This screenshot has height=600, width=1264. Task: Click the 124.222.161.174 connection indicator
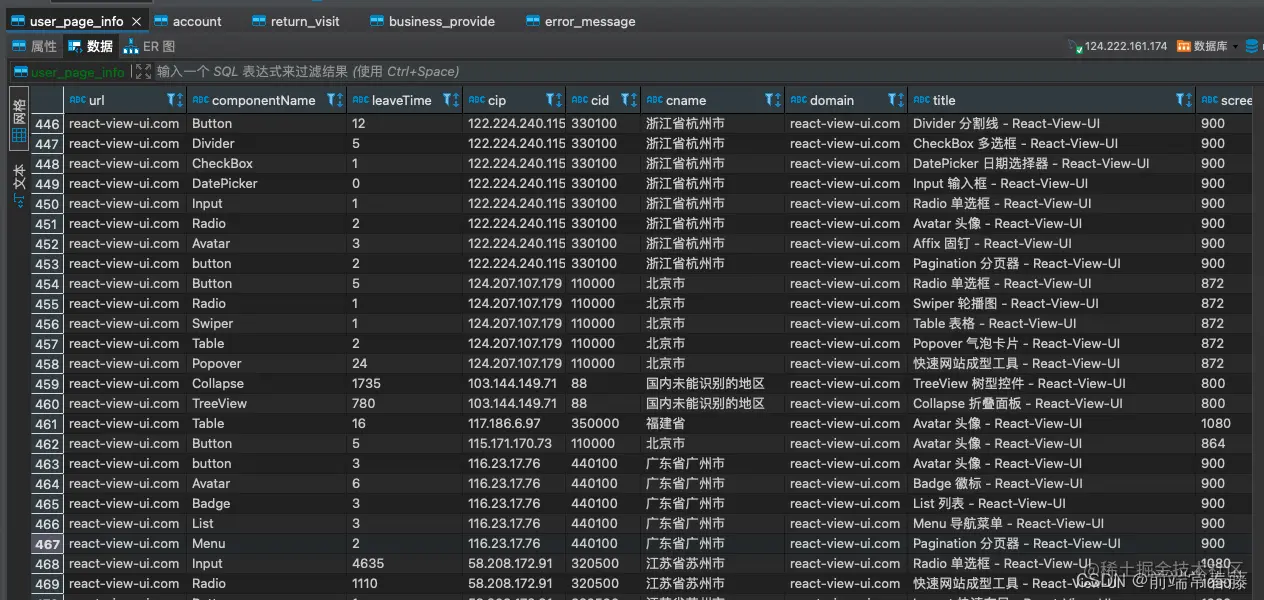click(1117, 46)
